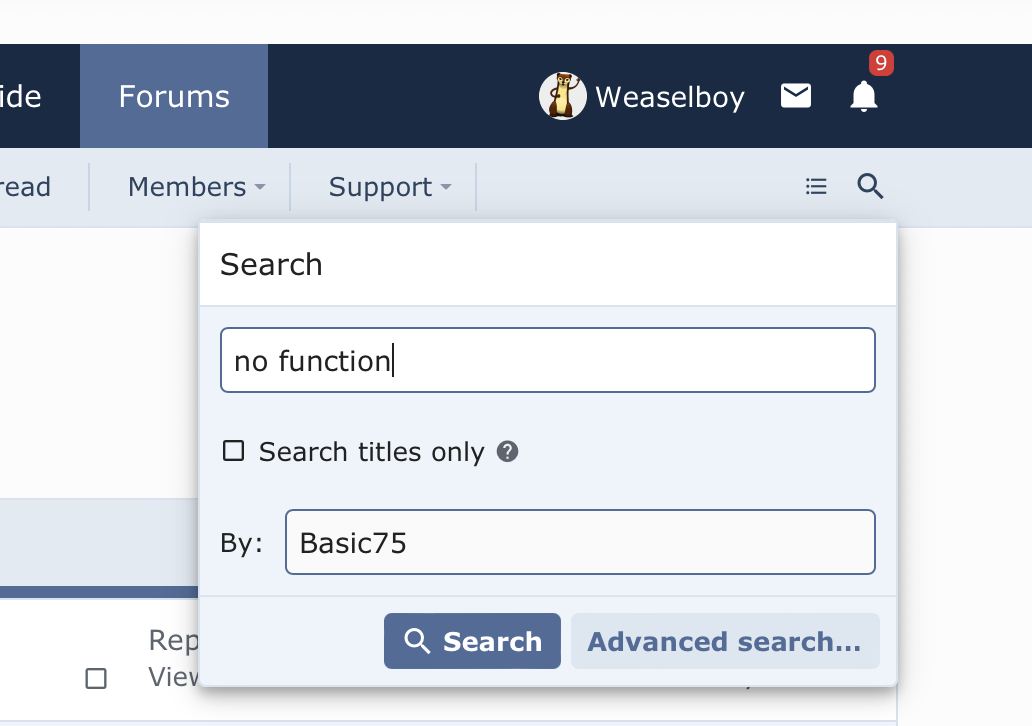
Task: Click the By: label
Action: [x=241, y=543]
